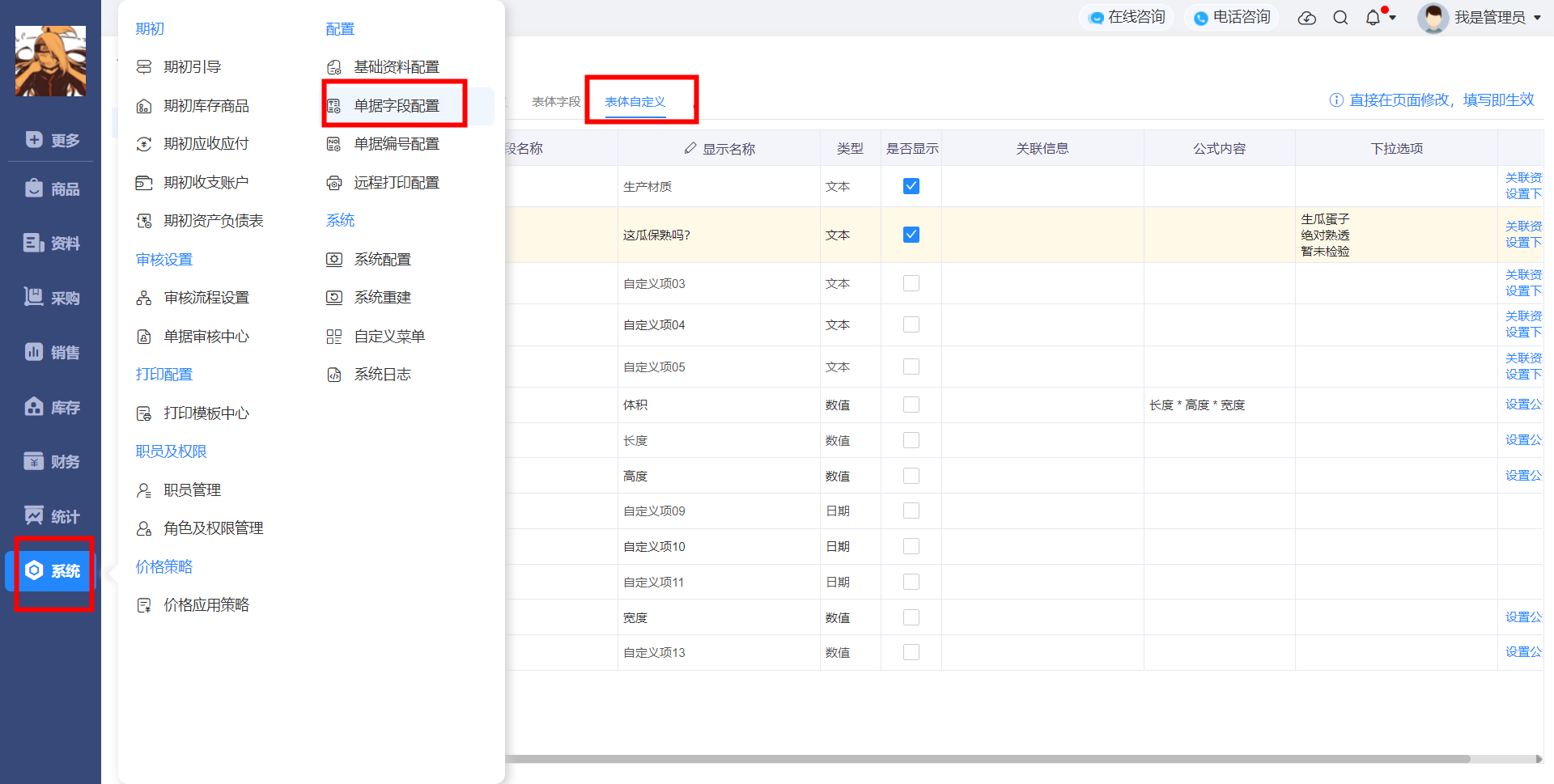1554x784 pixels.
Task: Switch to the 表体自定义 tab
Action: (x=635, y=102)
